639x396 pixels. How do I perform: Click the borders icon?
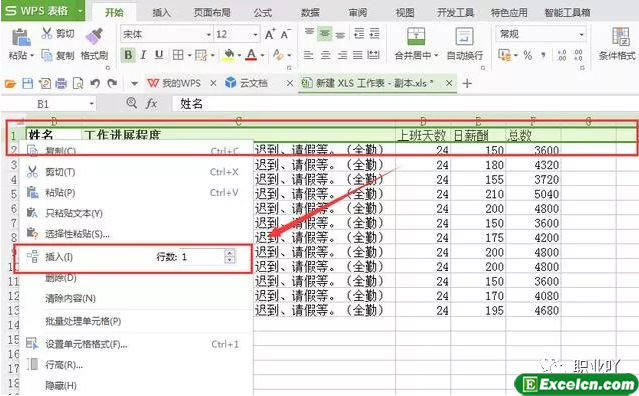point(178,55)
